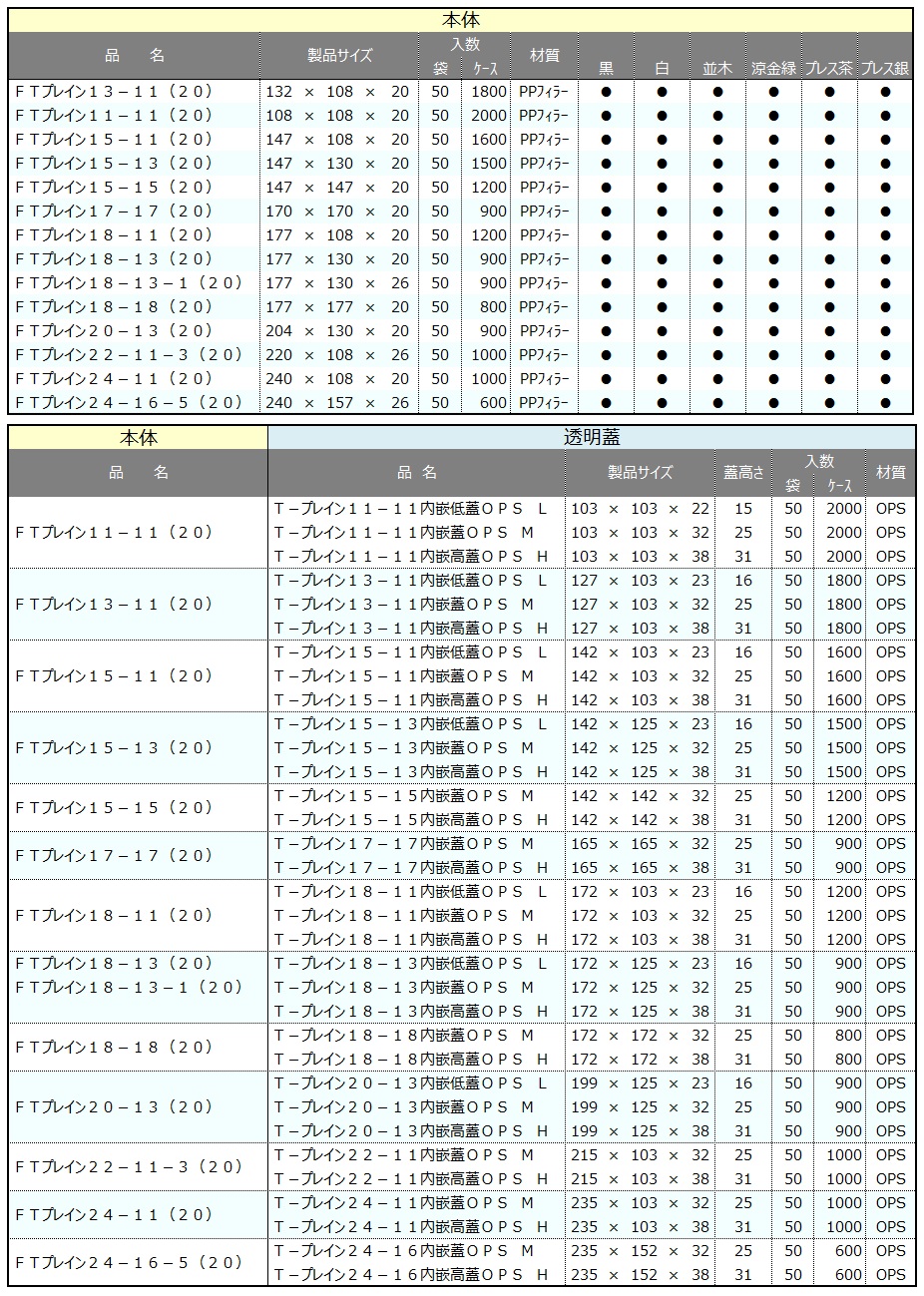Select Ｔ－プレイン１８－１３内嵌蓋ＯＰＳ Ｍ
This screenshot has width=924, height=1296.
[404, 988]
